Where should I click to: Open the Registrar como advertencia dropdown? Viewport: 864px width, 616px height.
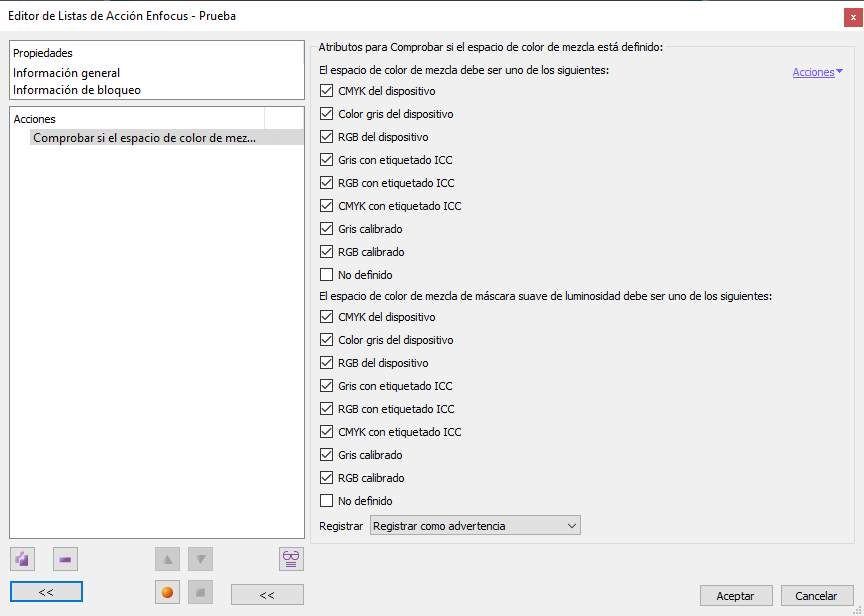coord(476,526)
